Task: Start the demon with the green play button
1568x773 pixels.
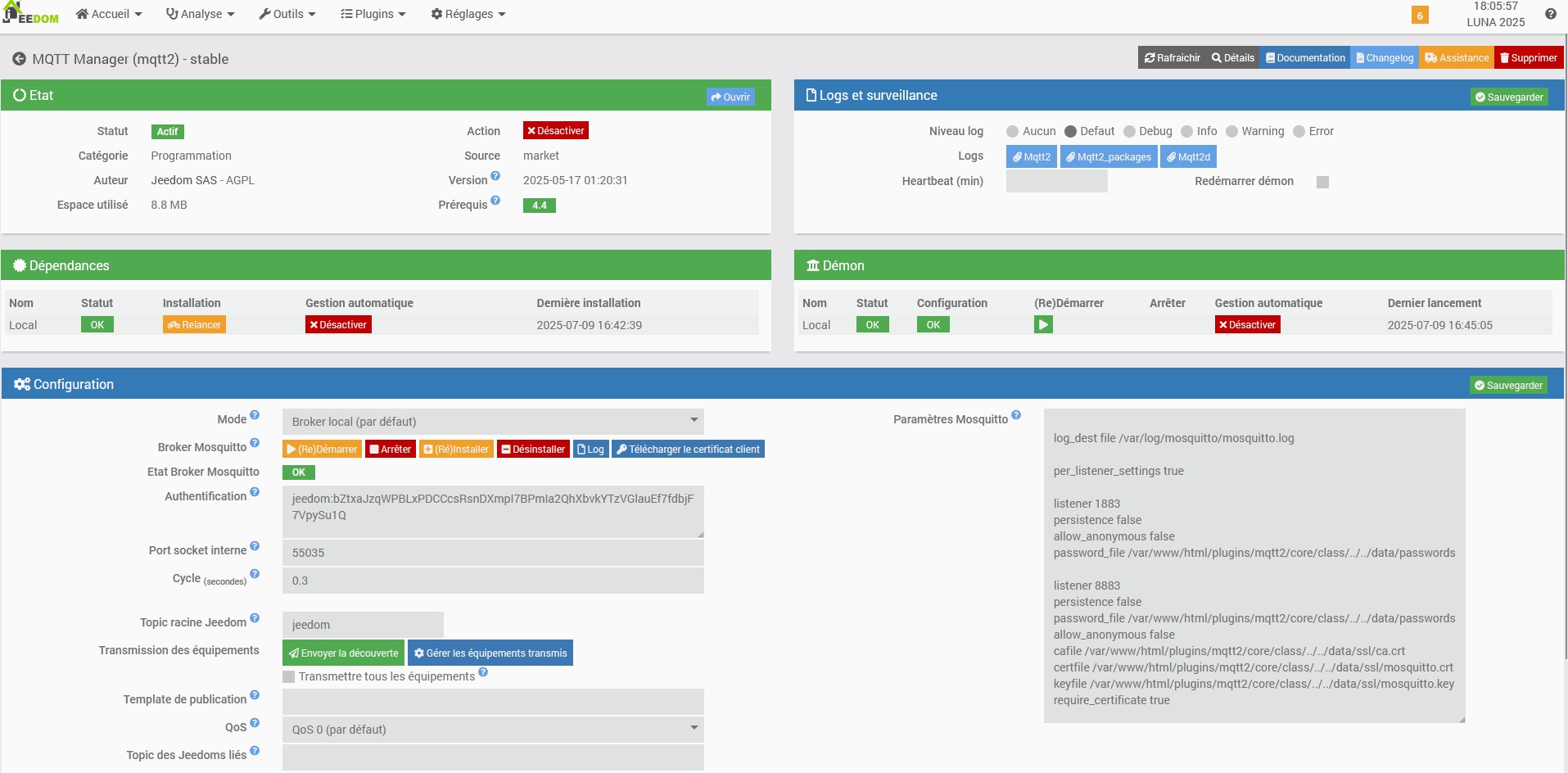Action: tap(1043, 325)
